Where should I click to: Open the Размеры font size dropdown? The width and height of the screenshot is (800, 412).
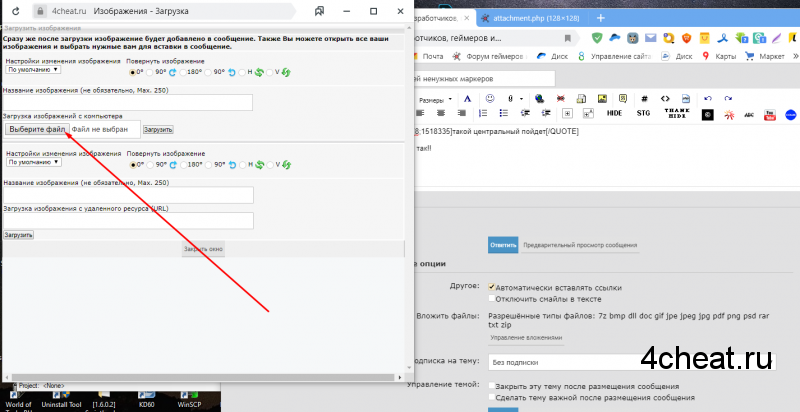[435, 100]
